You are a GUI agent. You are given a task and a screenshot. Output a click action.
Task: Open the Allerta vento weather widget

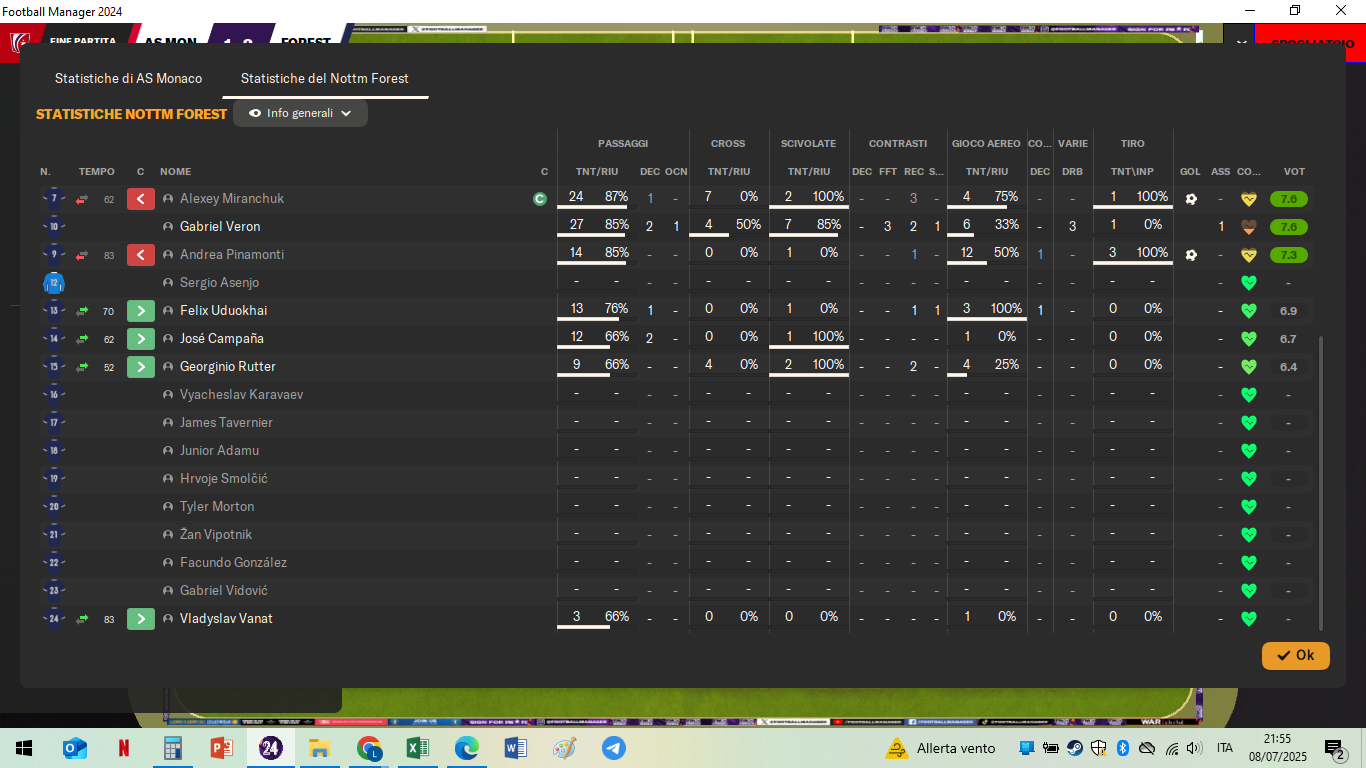coord(941,748)
